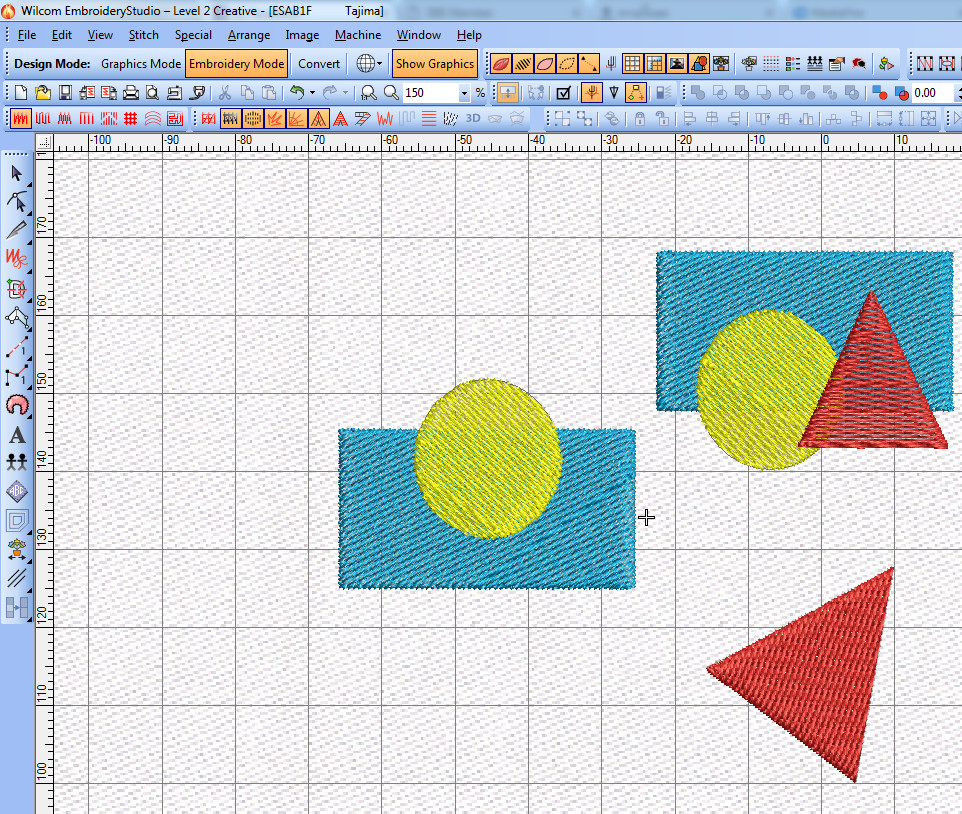Open the Undo history dropdown arrow
This screenshot has width=962, height=814.
[312, 93]
